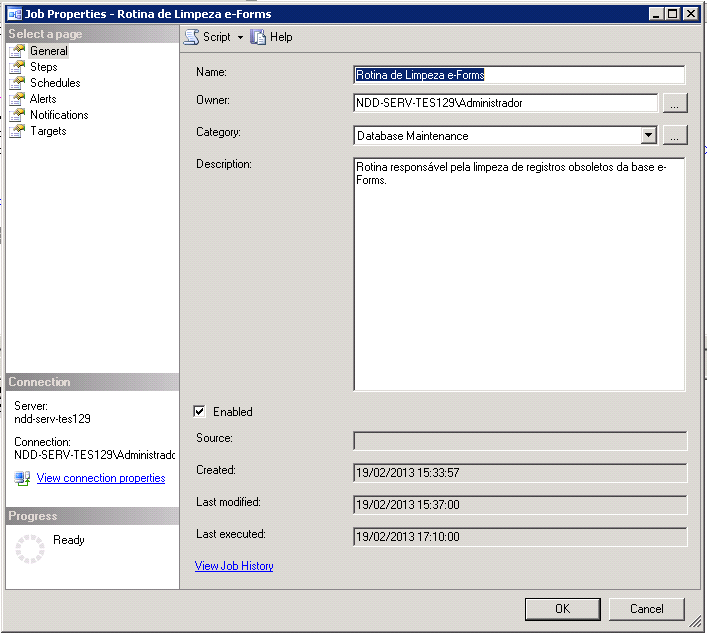Open View Job History link

(x=234, y=566)
